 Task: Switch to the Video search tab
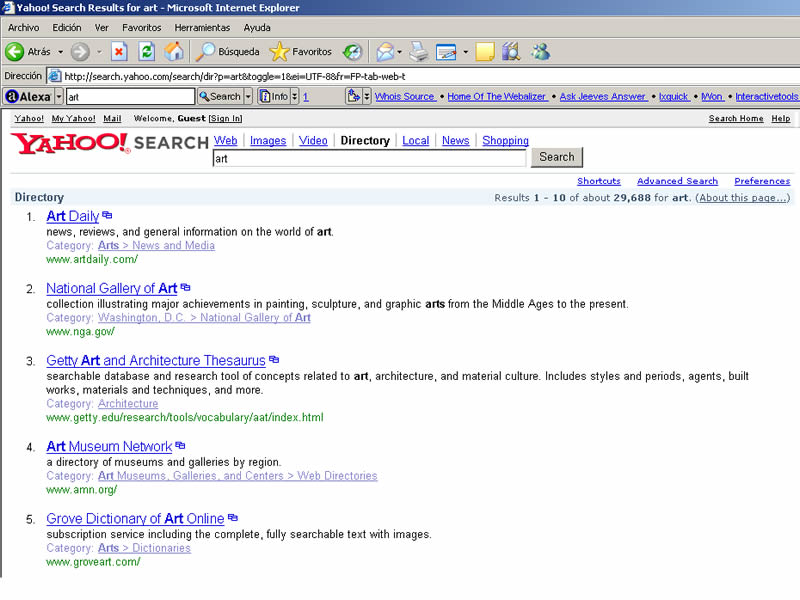click(313, 140)
